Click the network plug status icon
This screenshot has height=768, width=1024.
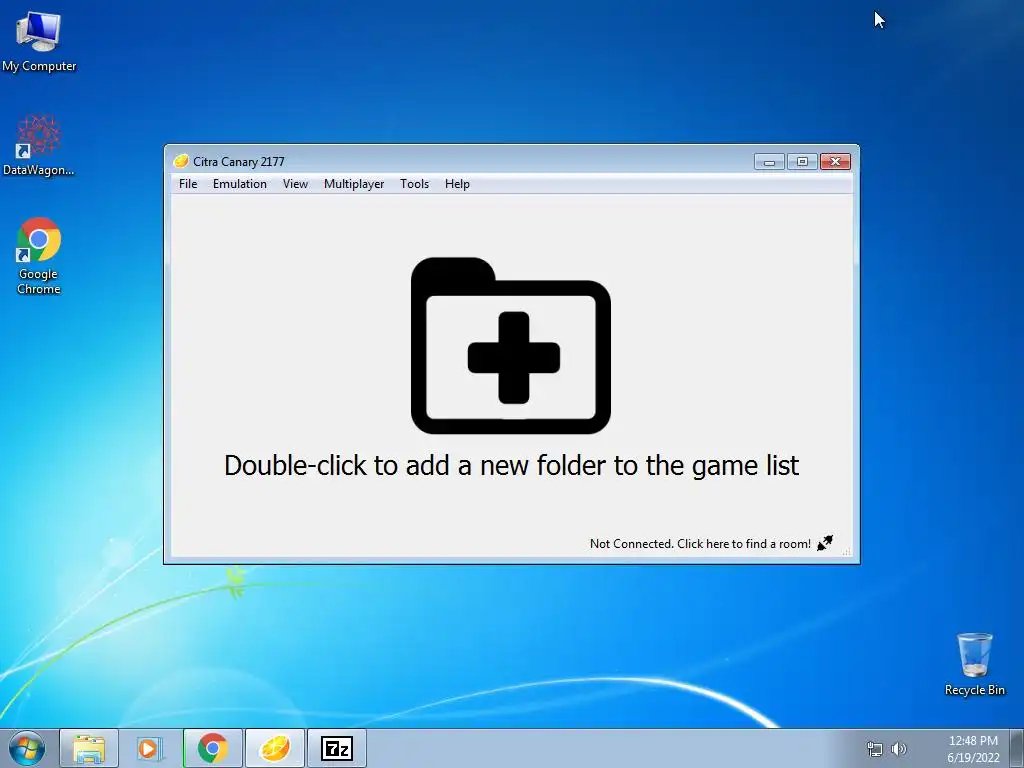[x=825, y=543]
